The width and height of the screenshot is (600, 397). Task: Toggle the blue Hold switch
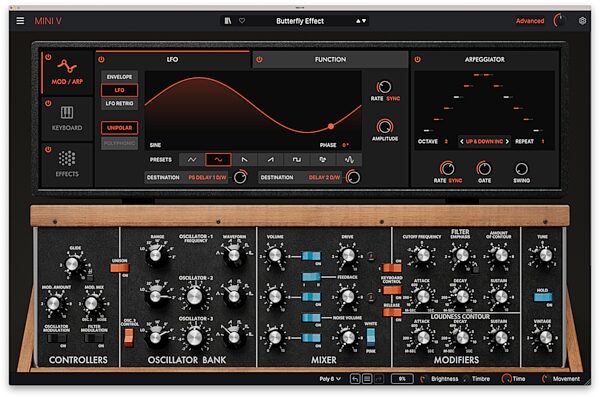[543, 297]
